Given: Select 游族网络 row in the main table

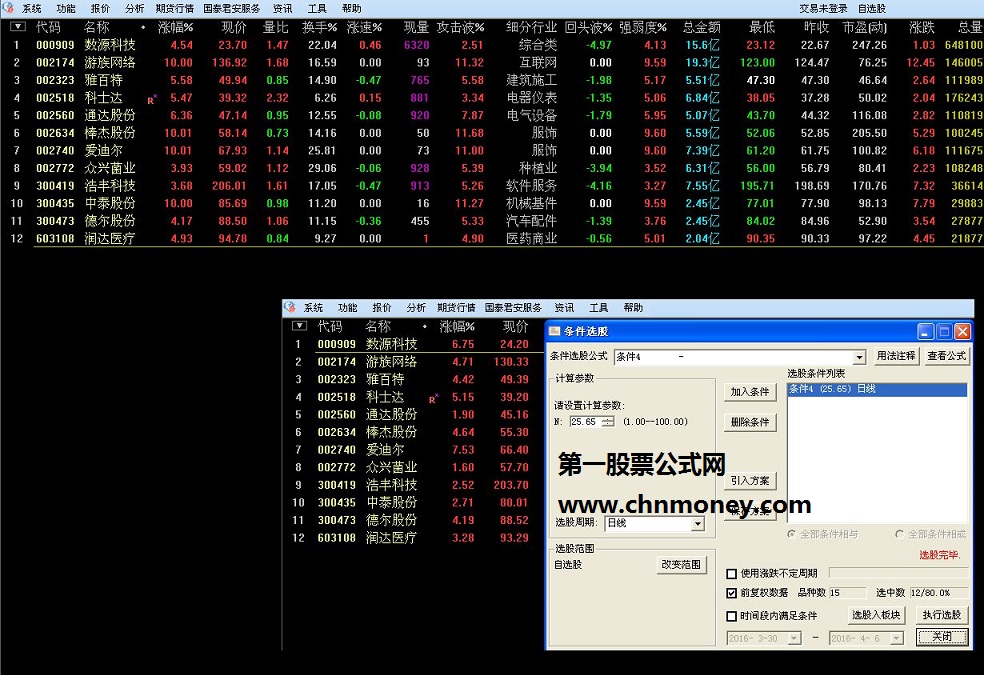Looking at the screenshot, I should point(492,63).
